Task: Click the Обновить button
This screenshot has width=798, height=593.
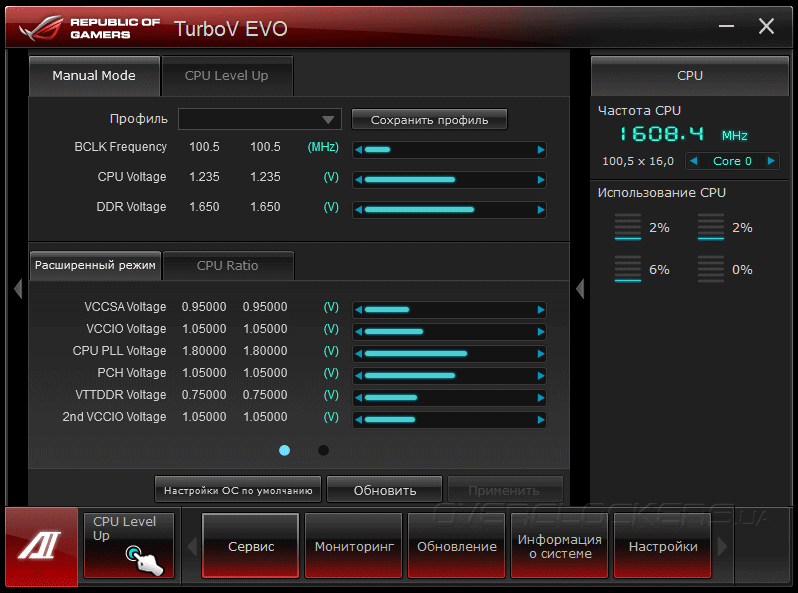Action: coord(384,490)
